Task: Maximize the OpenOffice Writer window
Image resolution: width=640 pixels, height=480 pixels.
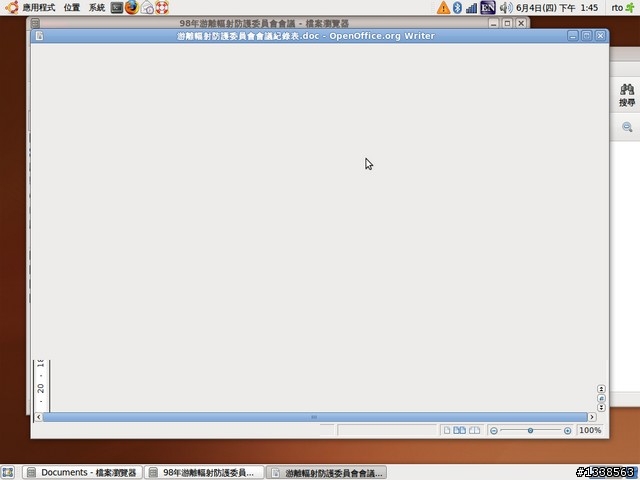Action: point(587,36)
